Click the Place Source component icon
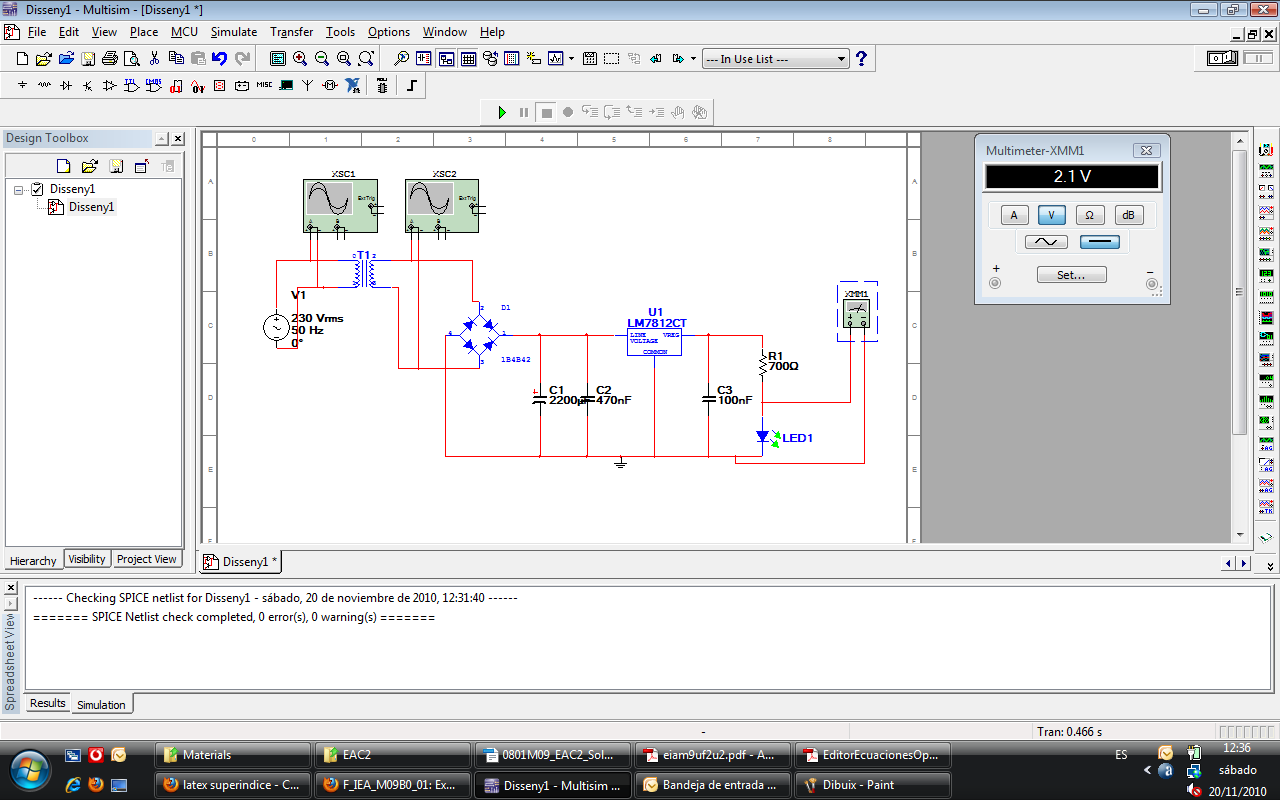 (22, 86)
